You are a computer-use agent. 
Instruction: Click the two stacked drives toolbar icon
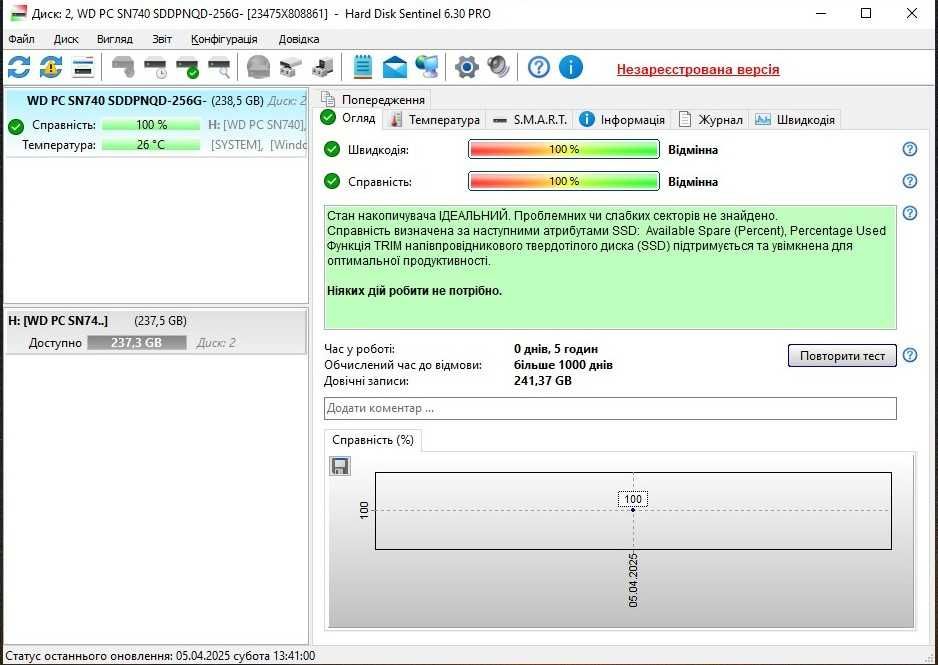291,67
